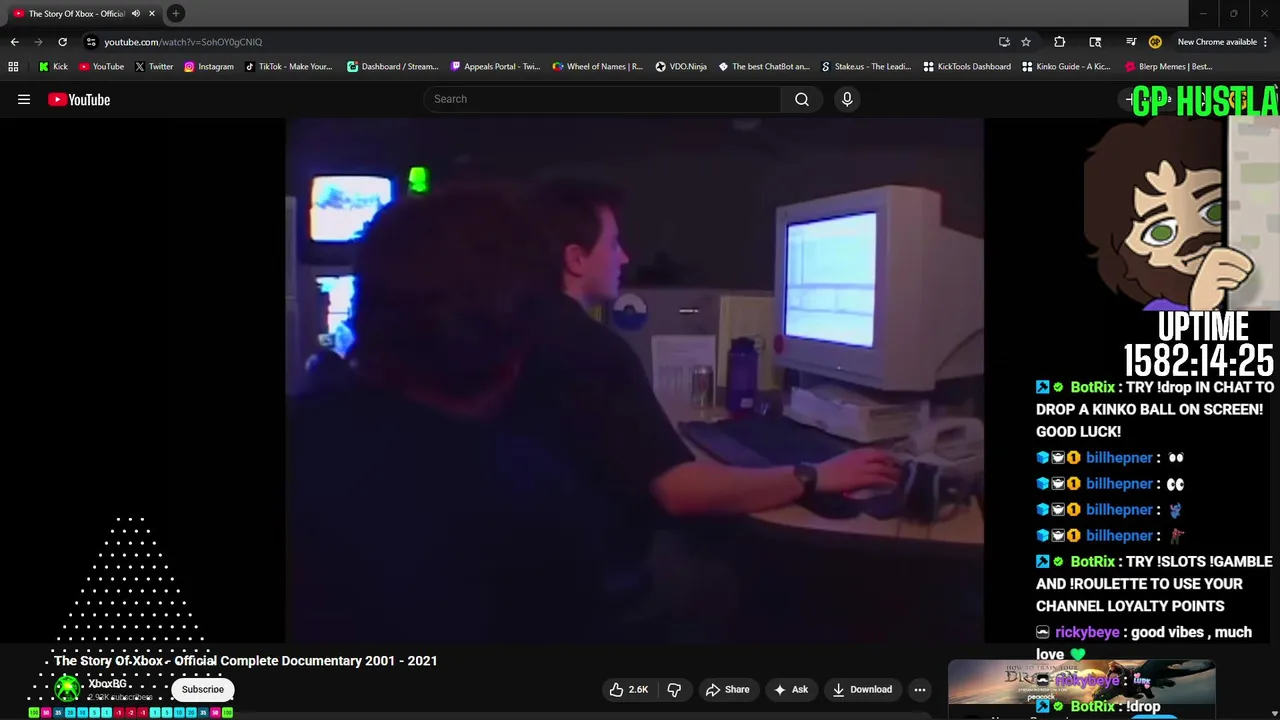Start voice search with microphone icon
Screen dimensions: 1280x720
(x=847, y=99)
